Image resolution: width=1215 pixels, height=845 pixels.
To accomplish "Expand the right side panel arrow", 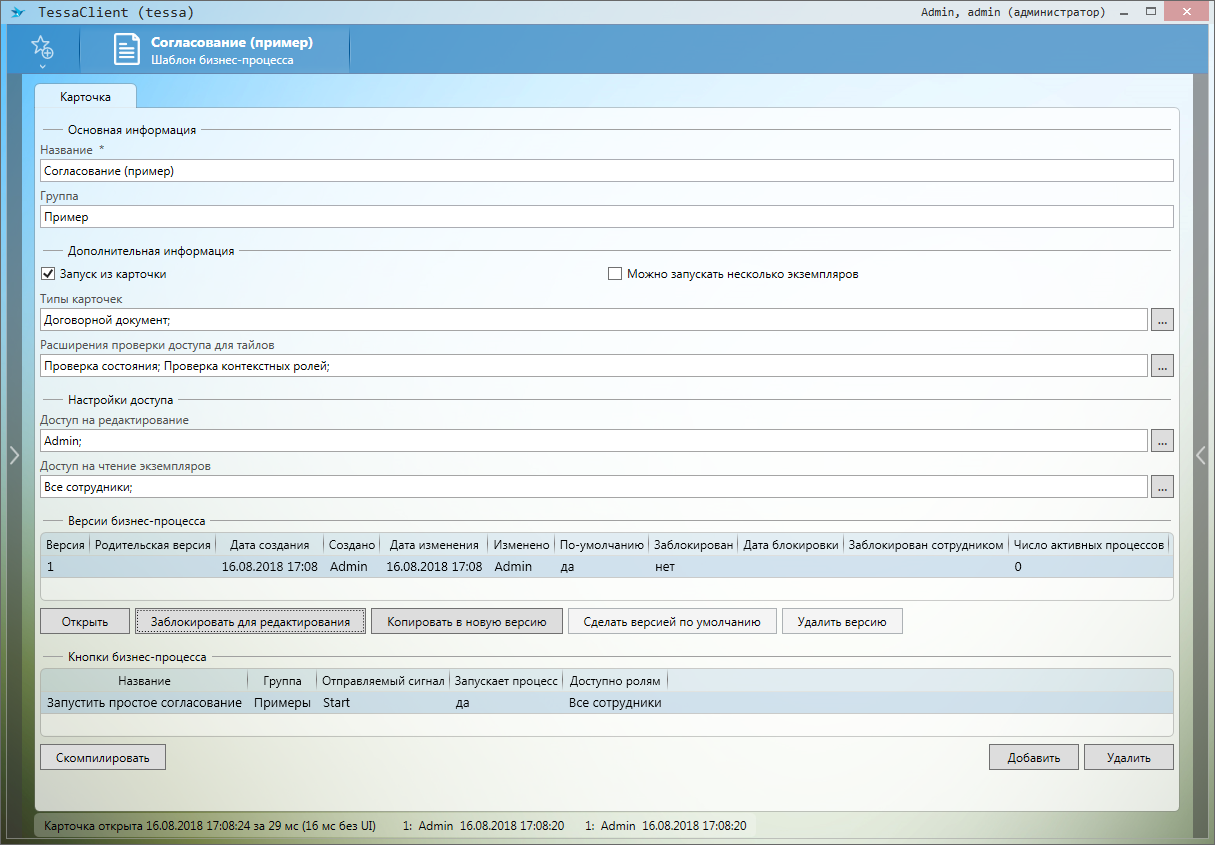I will tap(1201, 455).
